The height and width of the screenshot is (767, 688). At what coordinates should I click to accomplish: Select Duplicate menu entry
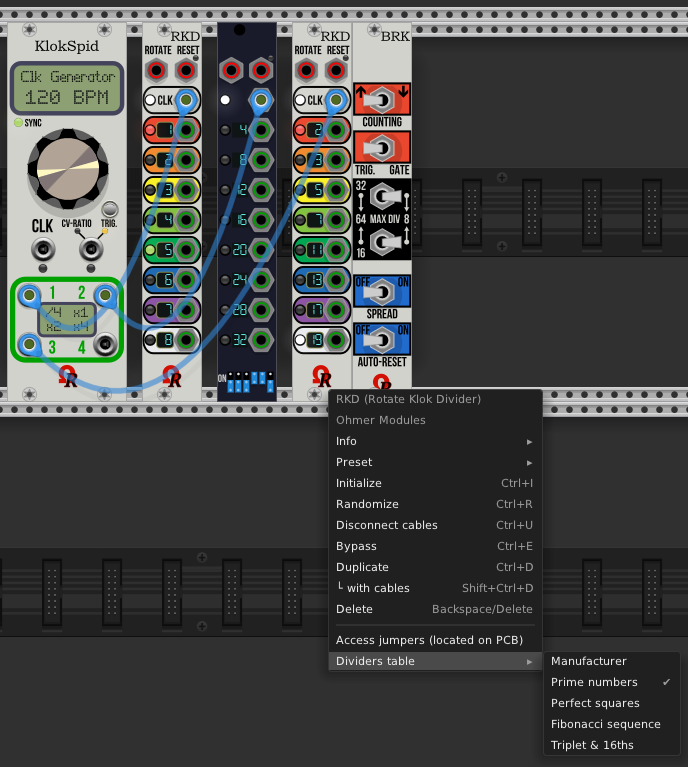tap(435, 567)
